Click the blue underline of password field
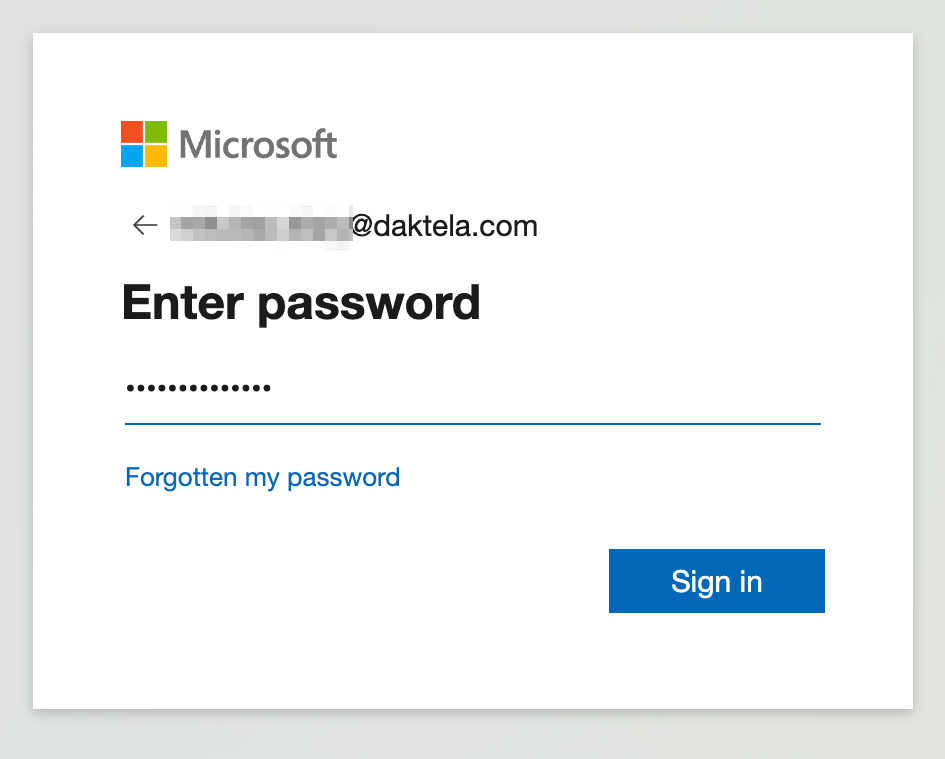The image size is (945, 759). point(472,423)
